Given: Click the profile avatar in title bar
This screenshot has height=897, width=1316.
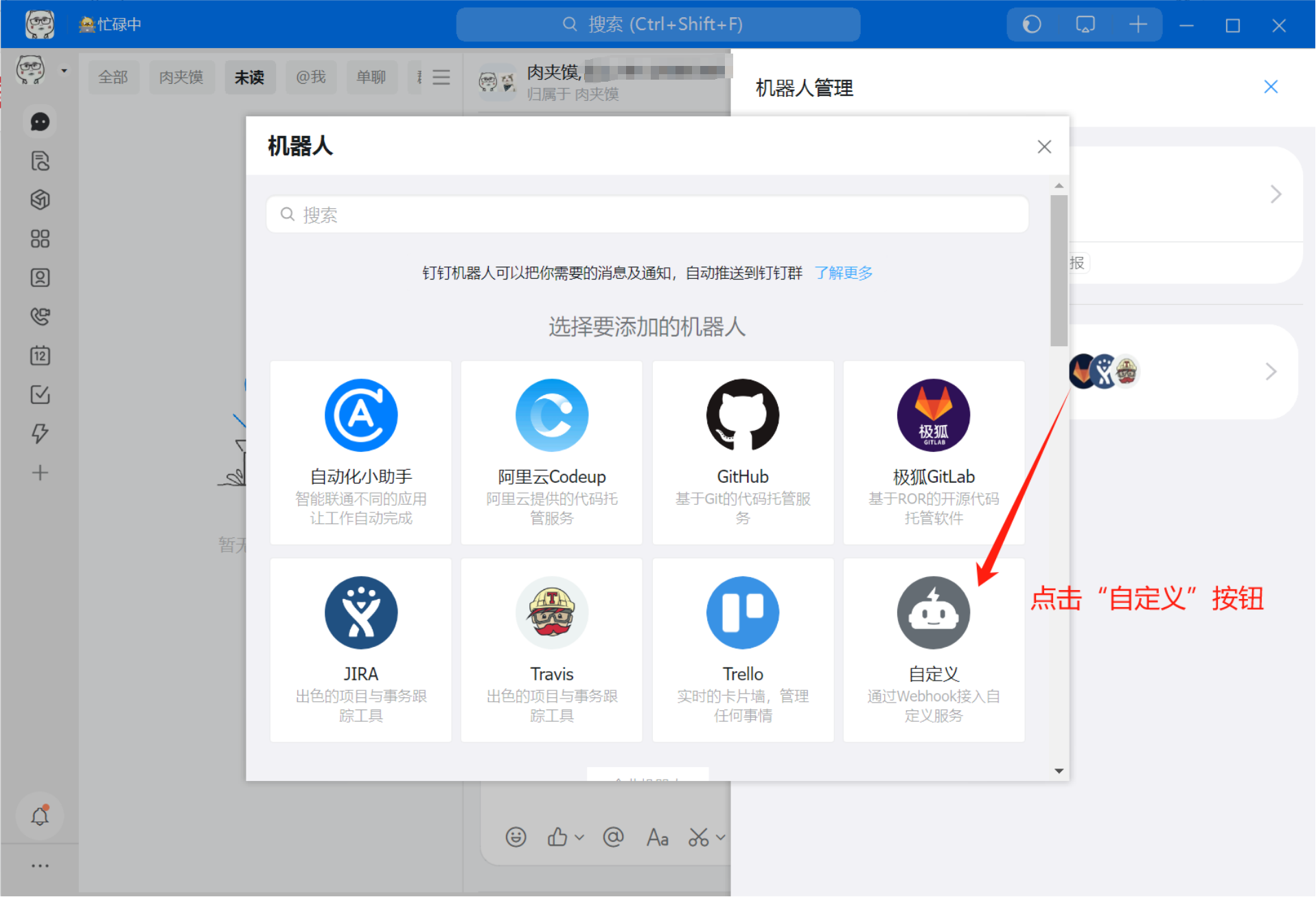Looking at the screenshot, I should click(40, 24).
